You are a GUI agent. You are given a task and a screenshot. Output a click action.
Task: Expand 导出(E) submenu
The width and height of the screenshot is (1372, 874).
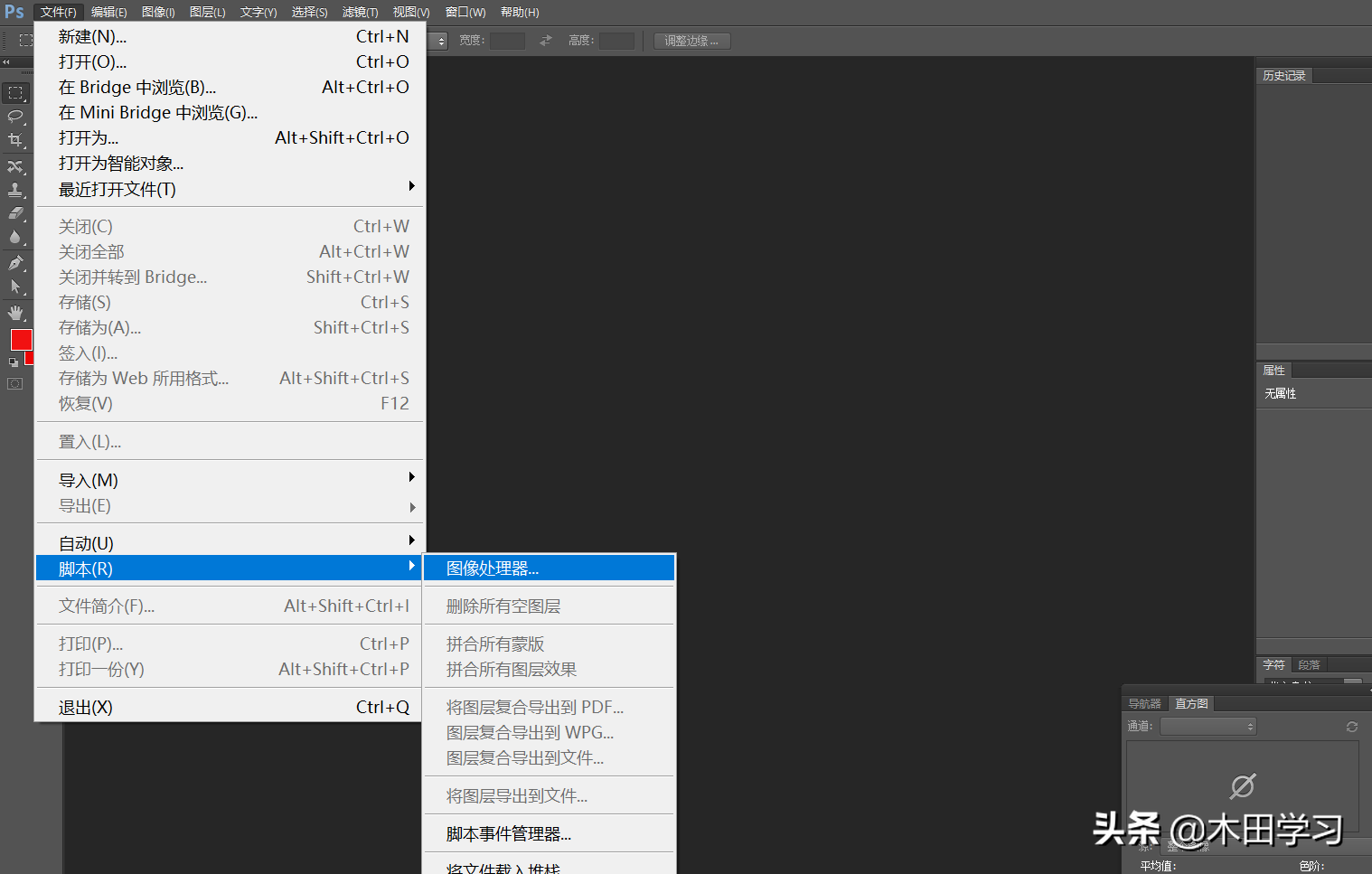(x=230, y=505)
